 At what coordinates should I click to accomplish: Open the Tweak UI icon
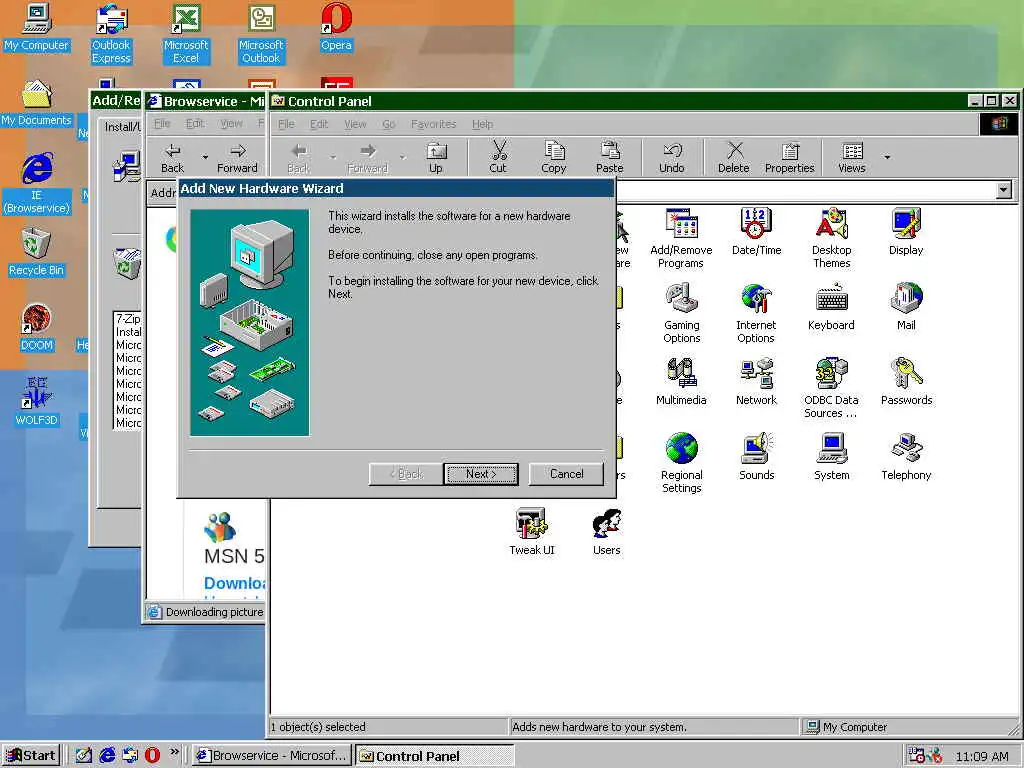532,532
